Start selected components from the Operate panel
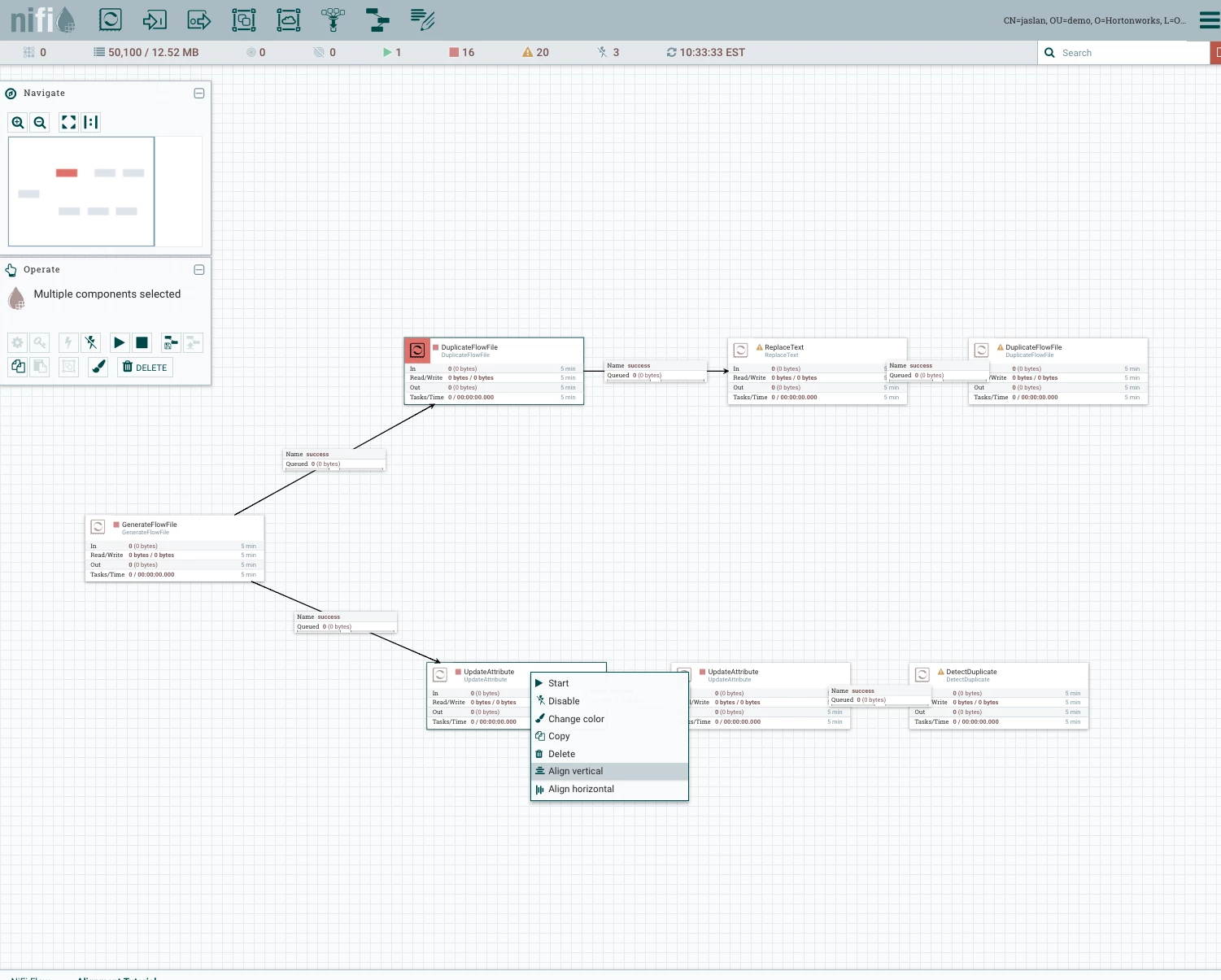Screen dimensions: 1221x980 click(x=120, y=343)
